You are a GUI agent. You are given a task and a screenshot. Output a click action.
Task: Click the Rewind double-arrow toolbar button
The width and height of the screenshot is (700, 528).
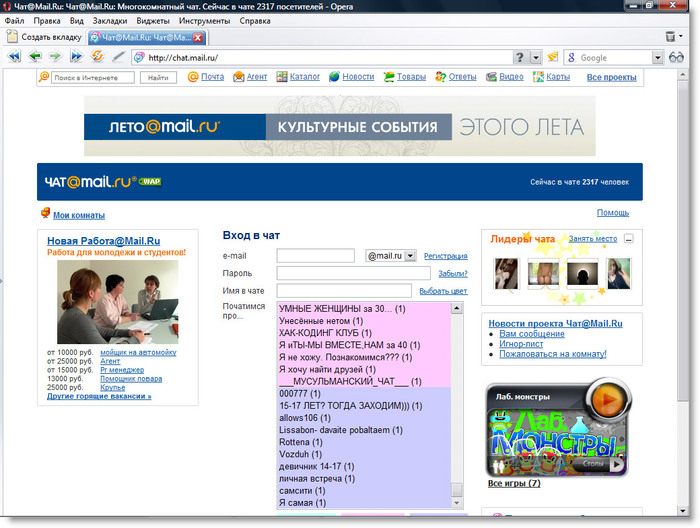[14, 57]
